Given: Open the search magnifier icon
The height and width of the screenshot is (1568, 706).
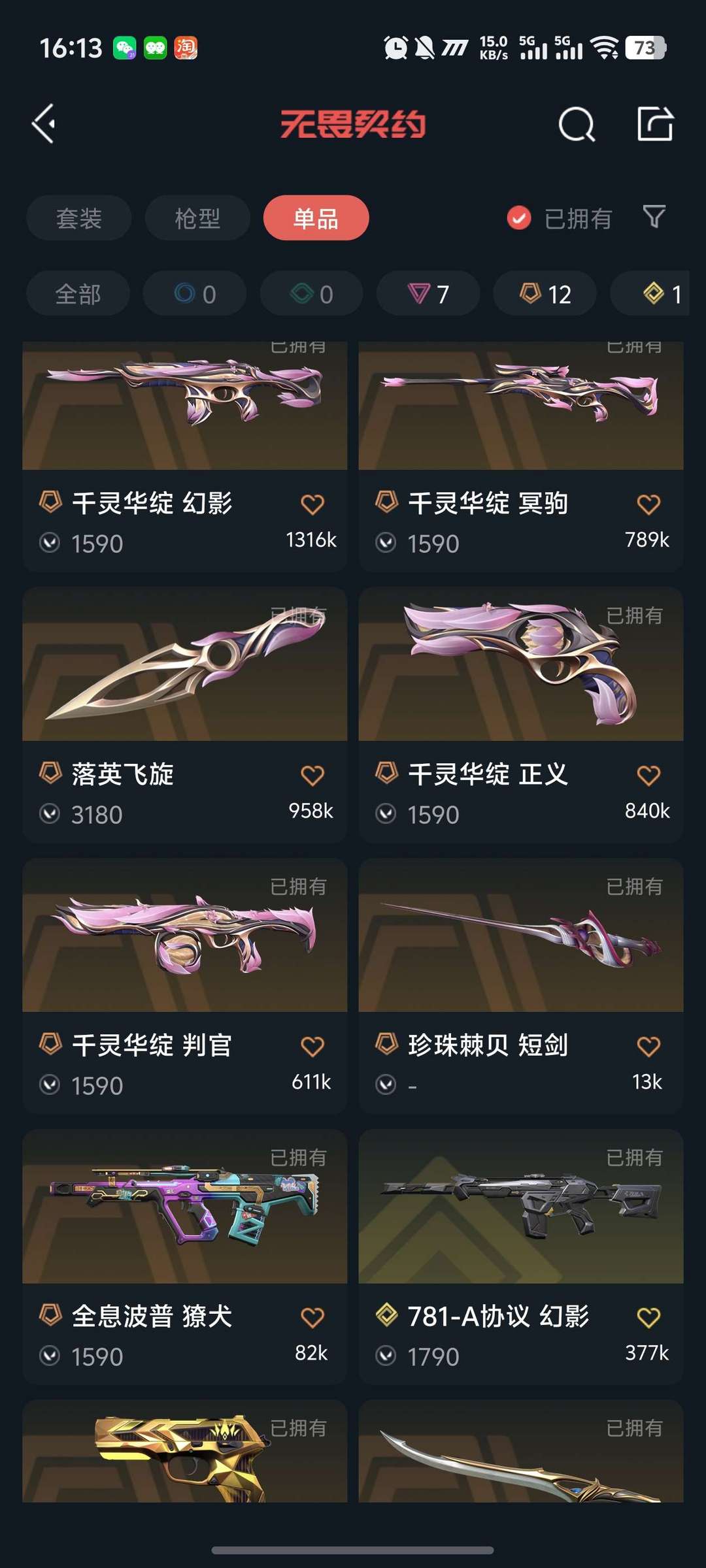Looking at the screenshot, I should 577,123.
